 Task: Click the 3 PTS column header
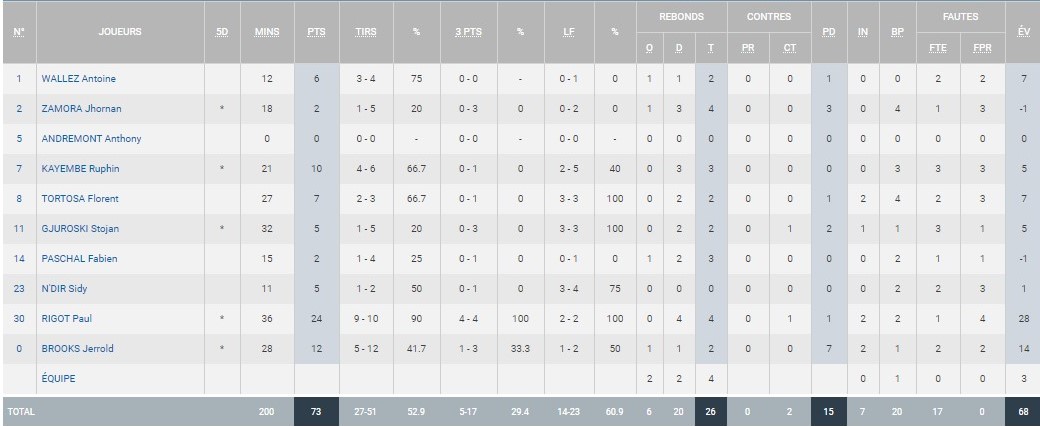click(468, 32)
